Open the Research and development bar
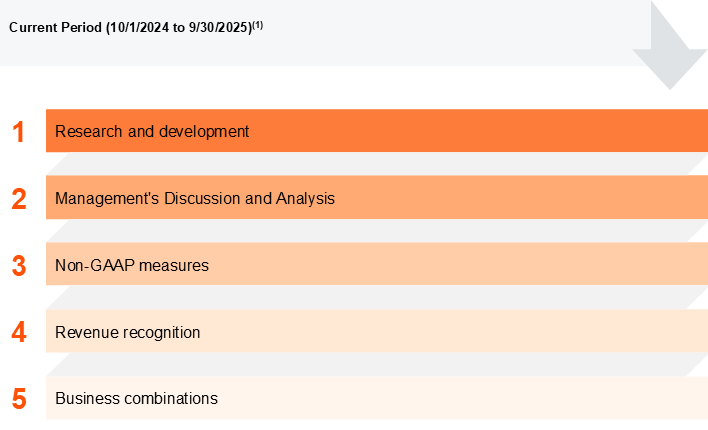 (x=376, y=131)
